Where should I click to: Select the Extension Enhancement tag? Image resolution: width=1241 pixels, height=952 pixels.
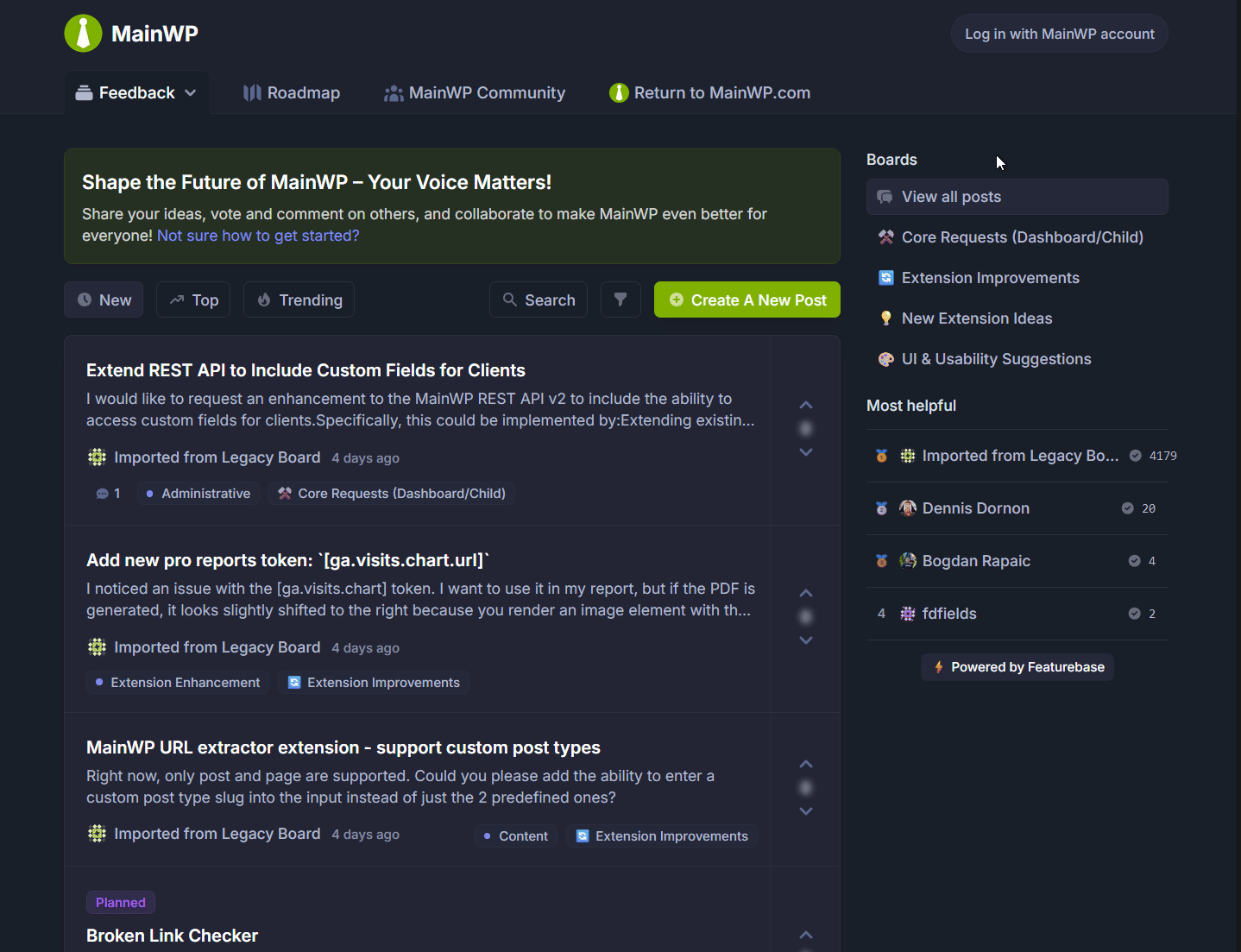coord(178,683)
